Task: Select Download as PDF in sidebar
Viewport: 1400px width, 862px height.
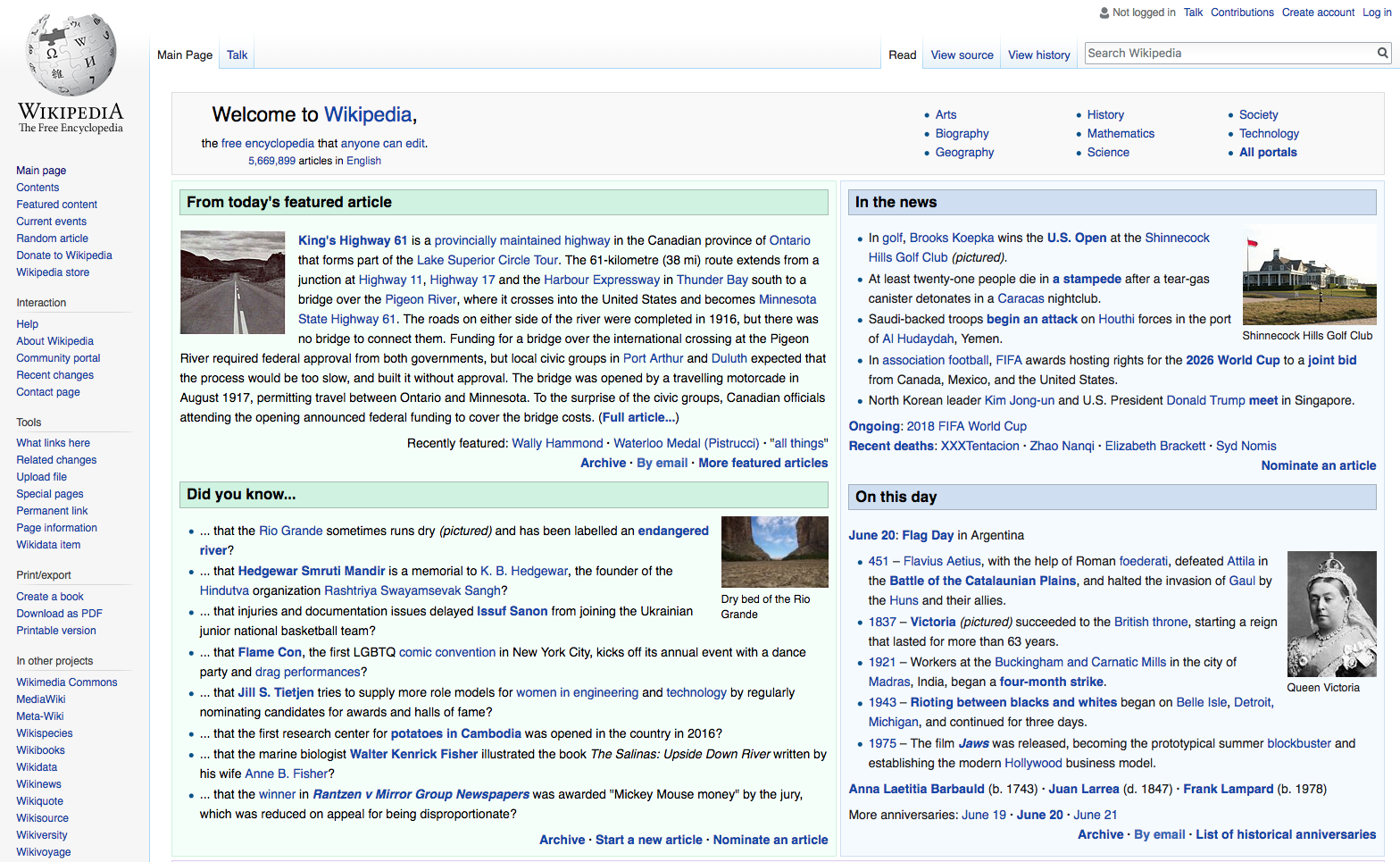Action: [59, 614]
